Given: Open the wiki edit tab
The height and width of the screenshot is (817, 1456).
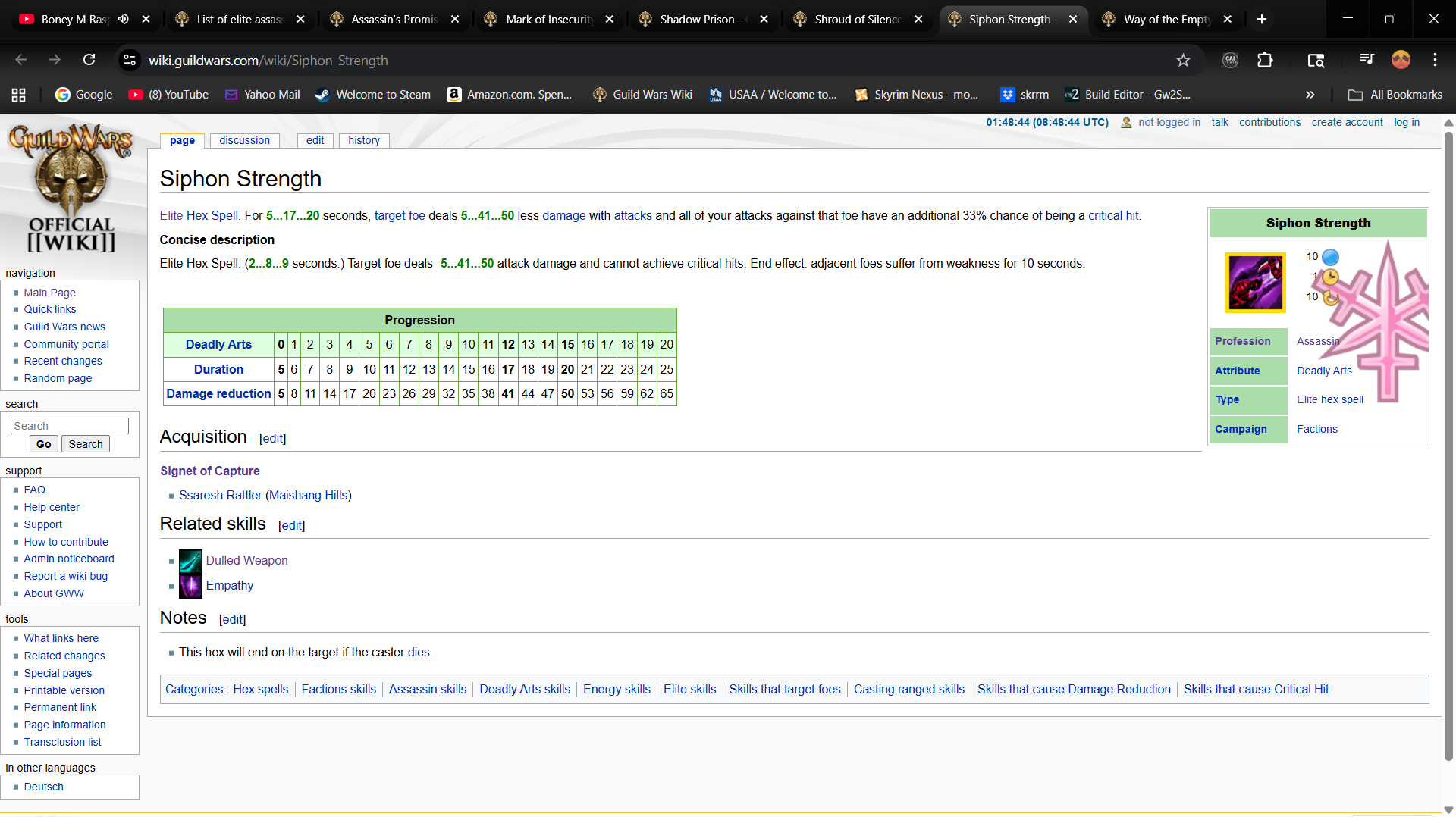Looking at the screenshot, I should 315,141.
